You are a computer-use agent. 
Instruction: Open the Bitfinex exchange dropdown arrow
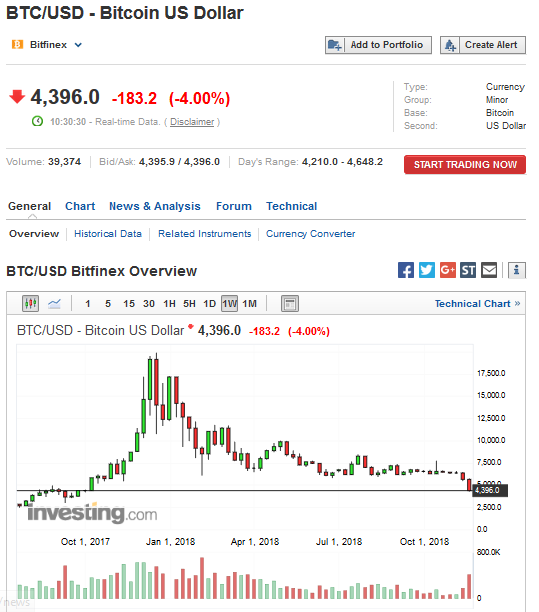(x=78, y=45)
